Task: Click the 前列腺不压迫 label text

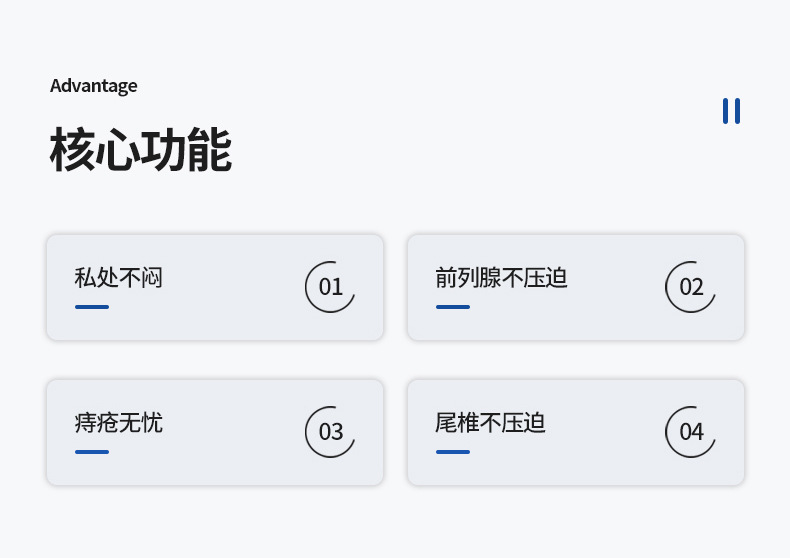Action: pos(501,277)
